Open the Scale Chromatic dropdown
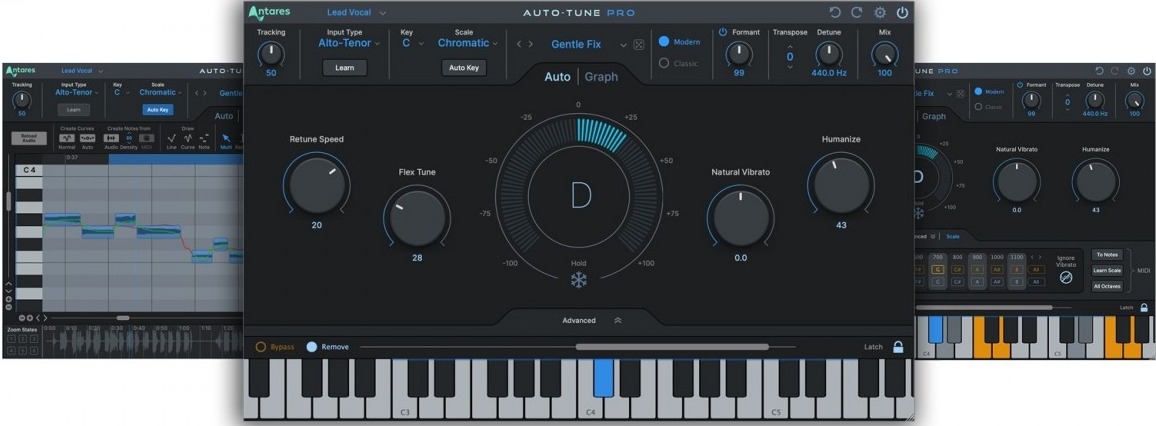The width and height of the screenshot is (1156, 426). tap(467, 43)
